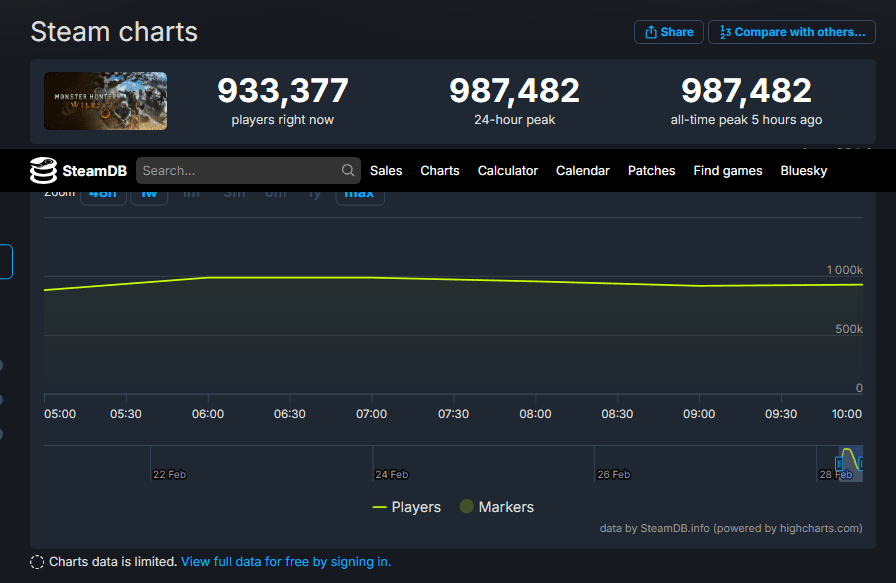Click the 24-hour peak label

[514, 120]
